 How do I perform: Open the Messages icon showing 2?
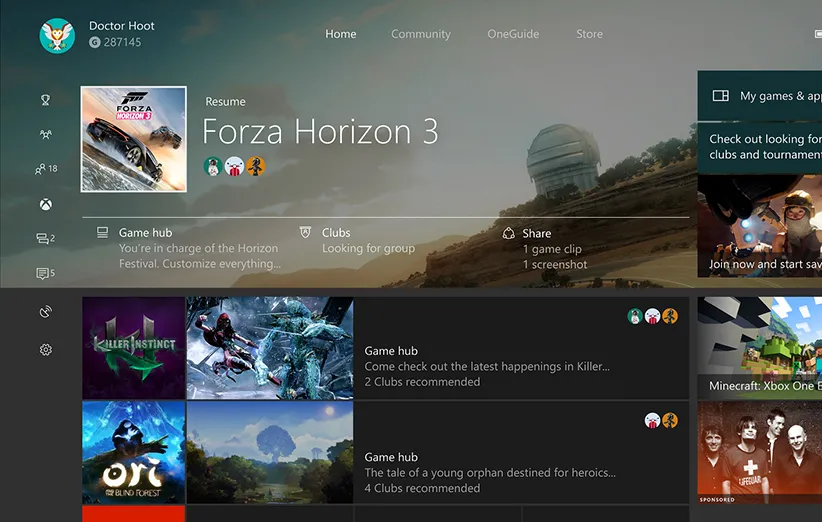pyautogui.click(x=45, y=239)
